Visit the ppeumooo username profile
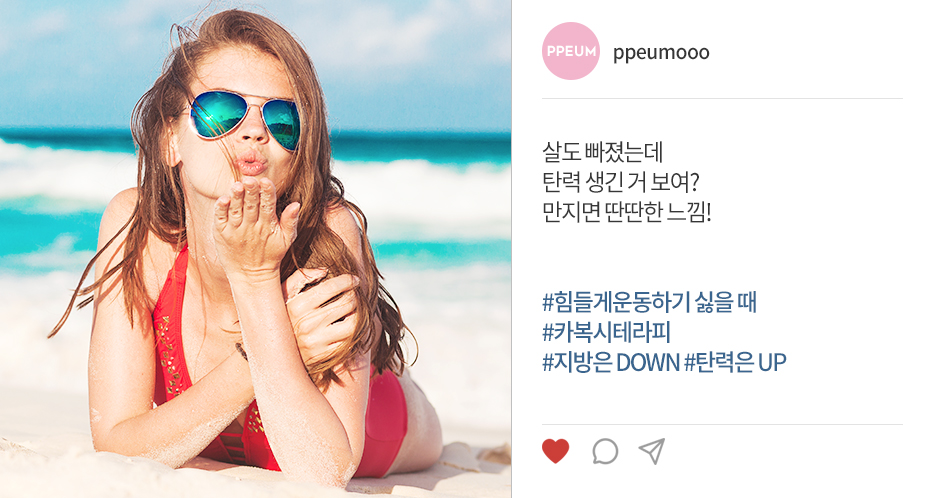925x498 pixels. tap(661, 53)
